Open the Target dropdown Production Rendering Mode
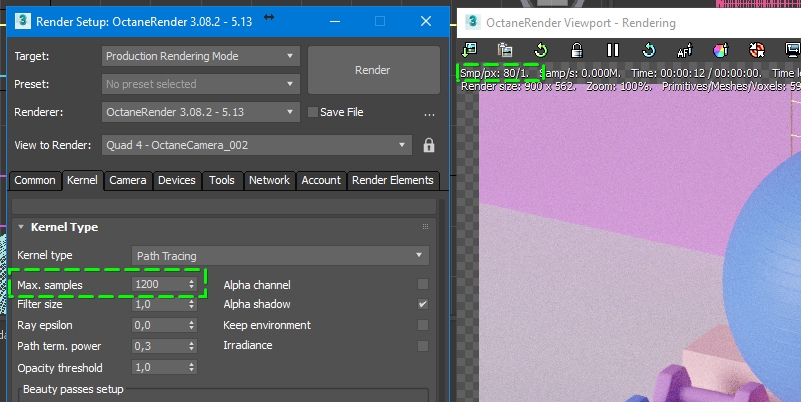This screenshot has width=801, height=402. tap(200, 56)
